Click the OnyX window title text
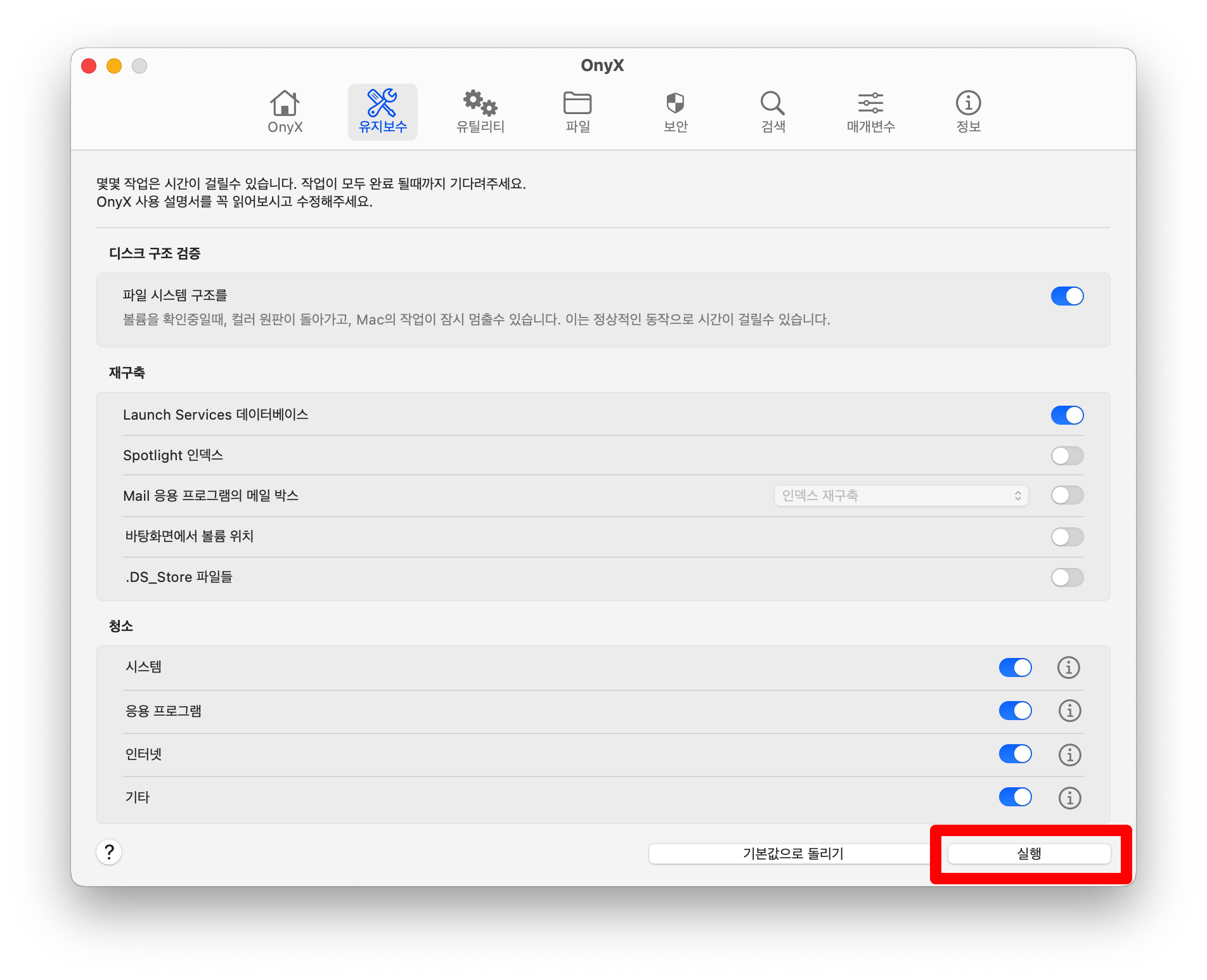The image size is (1207, 980). [x=602, y=65]
